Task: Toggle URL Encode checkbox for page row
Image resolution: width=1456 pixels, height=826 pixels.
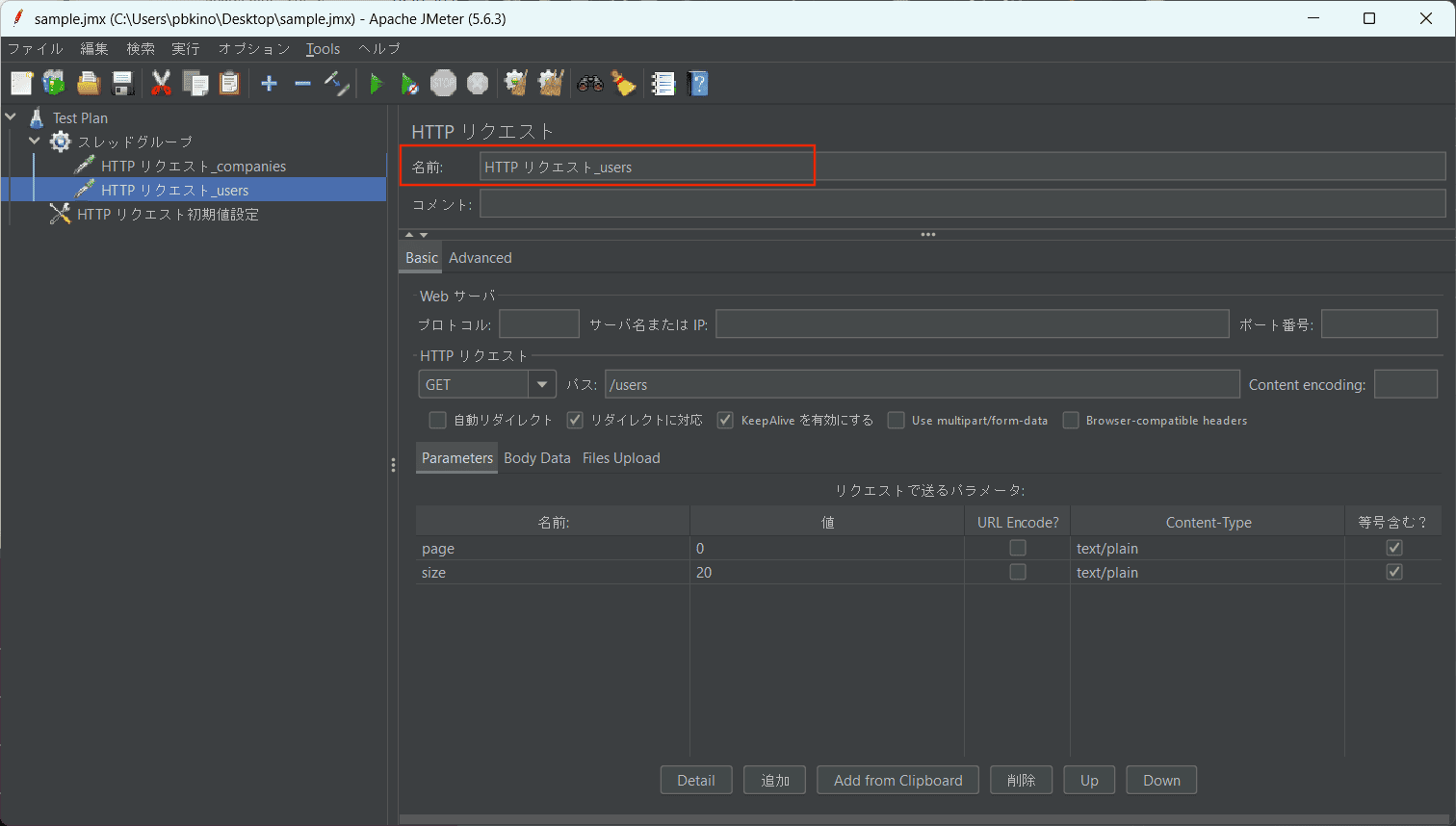Action: (x=1018, y=548)
